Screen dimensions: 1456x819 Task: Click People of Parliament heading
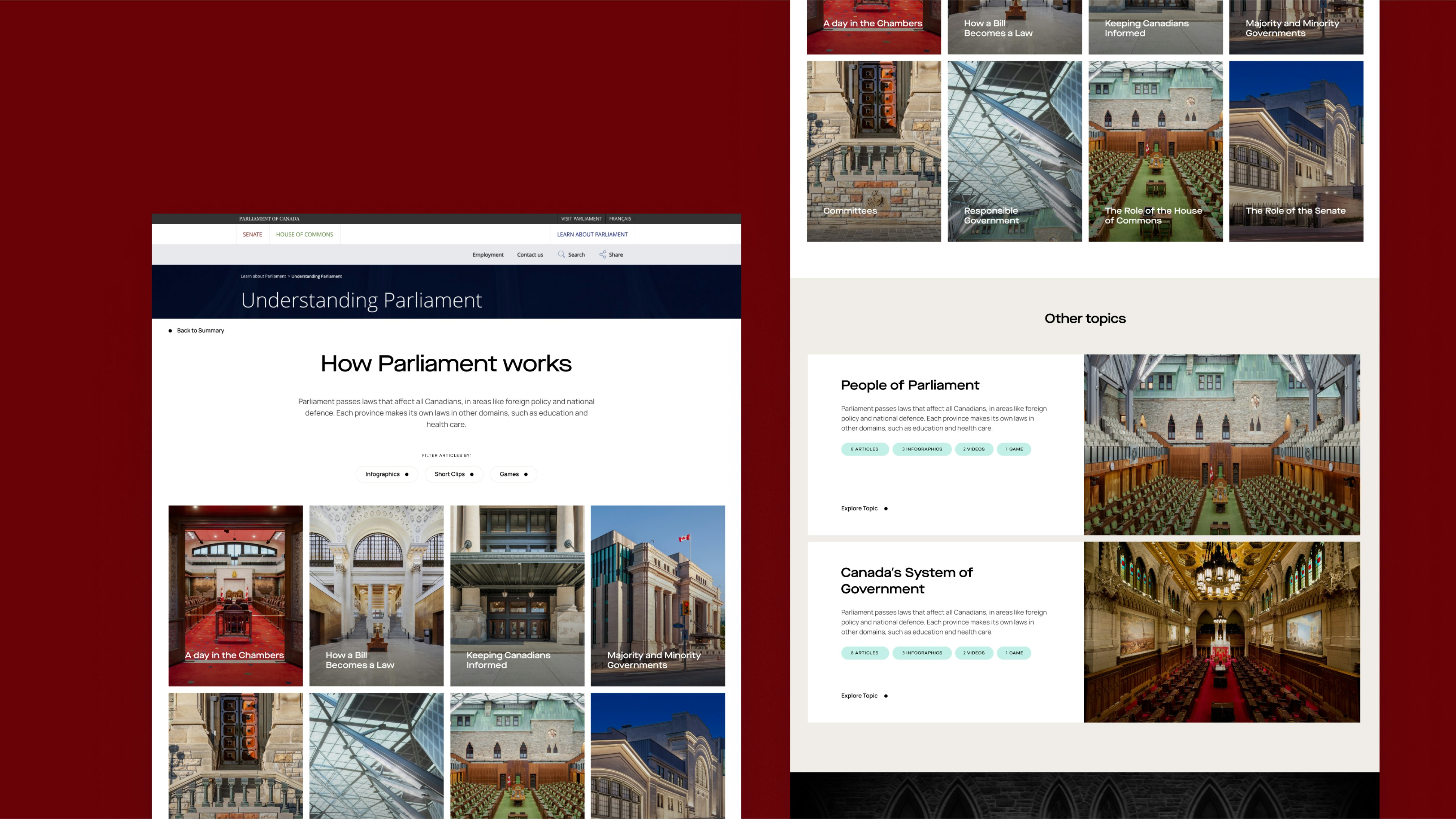point(910,385)
